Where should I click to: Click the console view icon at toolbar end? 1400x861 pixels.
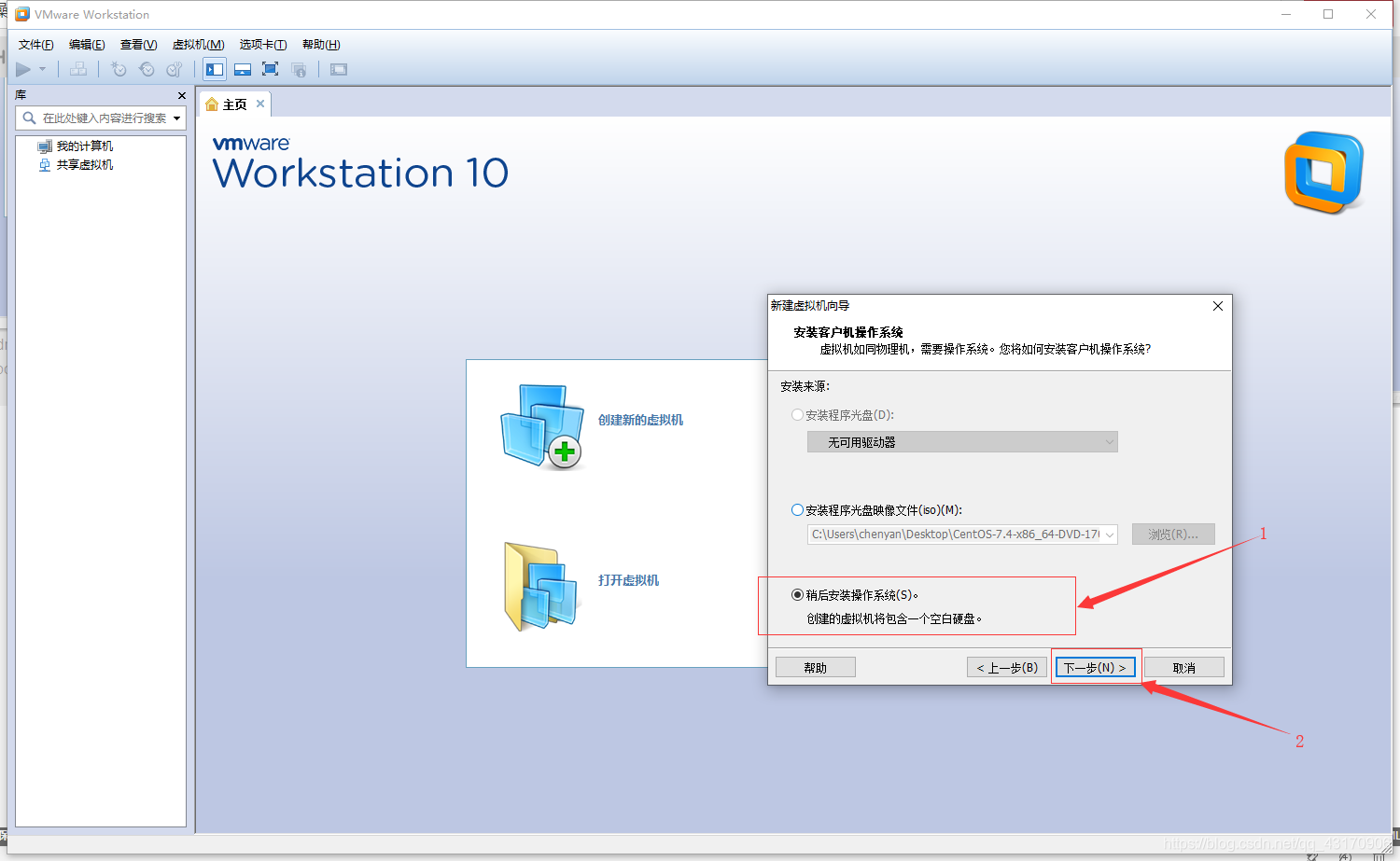pyautogui.click(x=339, y=69)
